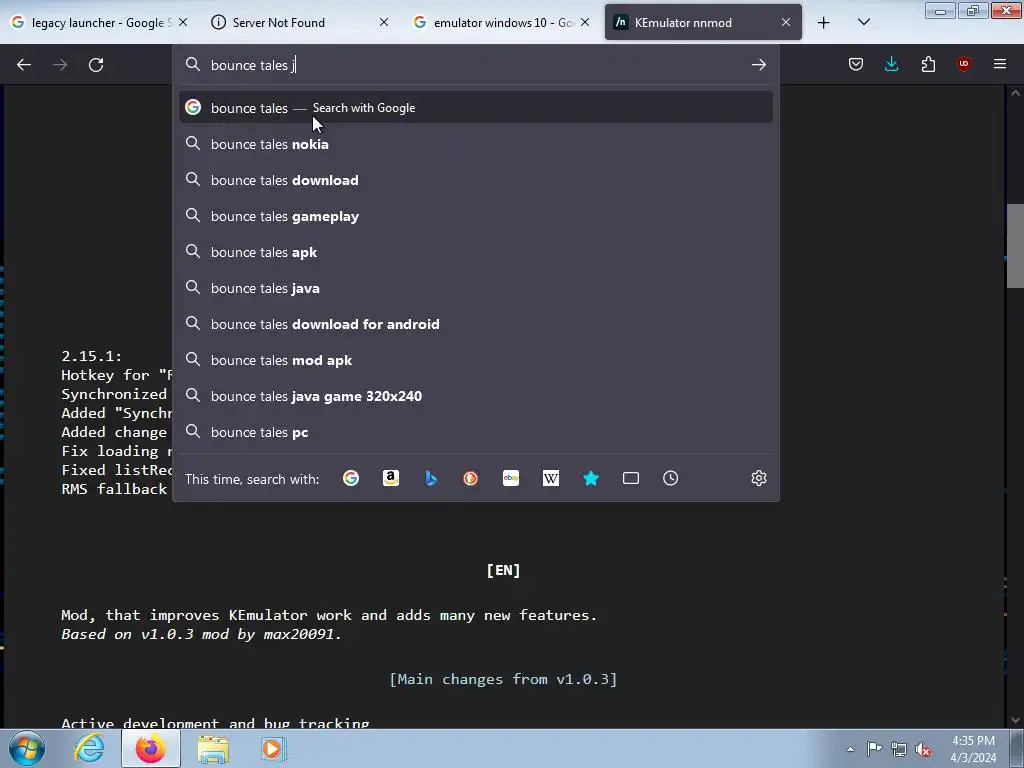The height and width of the screenshot is (768, 1024).
Task: Search this time with Amazon
Action: pos(391,479)
